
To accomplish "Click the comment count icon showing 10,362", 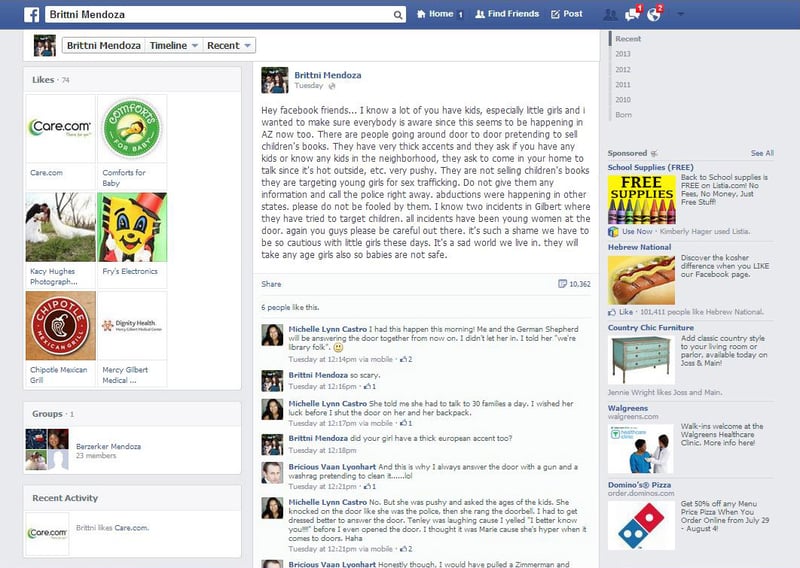I will [562, 284].
